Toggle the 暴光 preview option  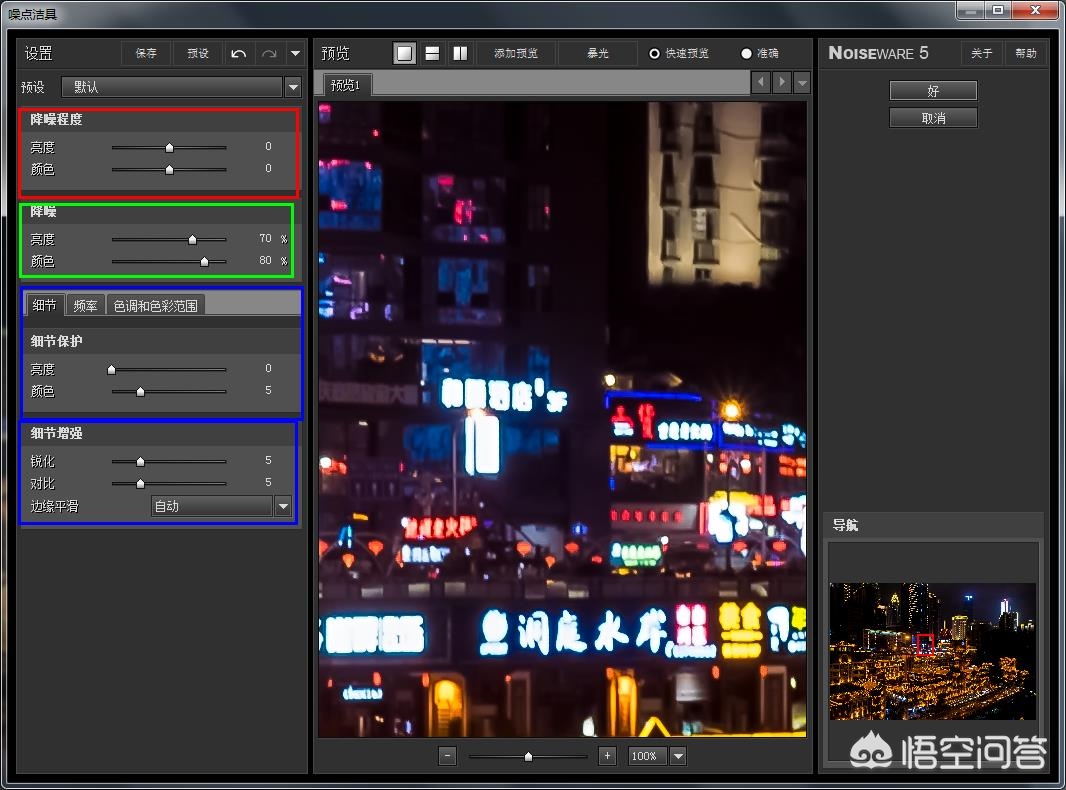(x=597, y=53)
